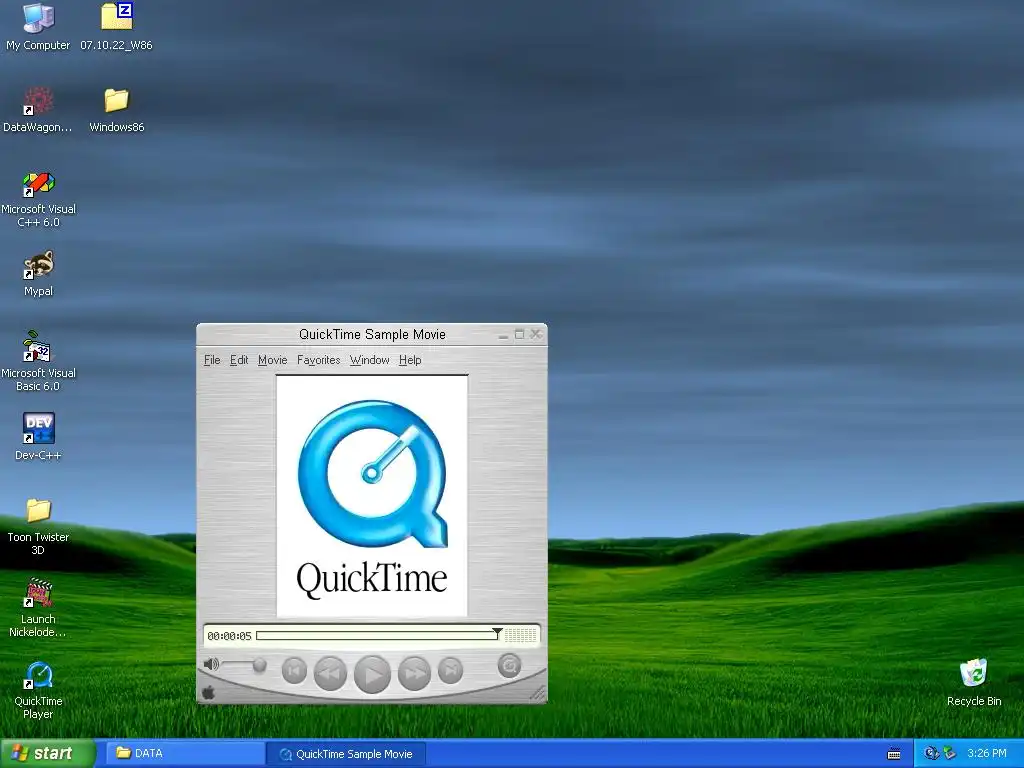Open the Windows start menu
Viewport: 1024px width, 768px height.
[x=47, y=754]
